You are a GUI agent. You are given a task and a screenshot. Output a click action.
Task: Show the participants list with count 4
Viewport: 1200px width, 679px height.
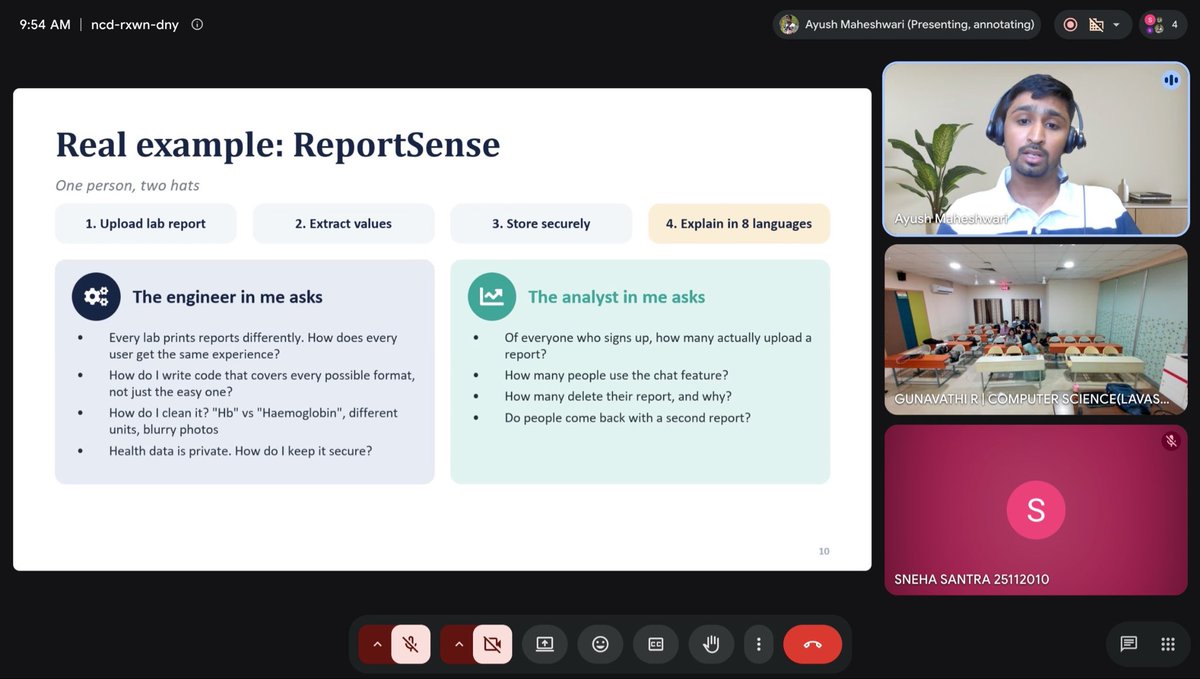(1164, 25)
